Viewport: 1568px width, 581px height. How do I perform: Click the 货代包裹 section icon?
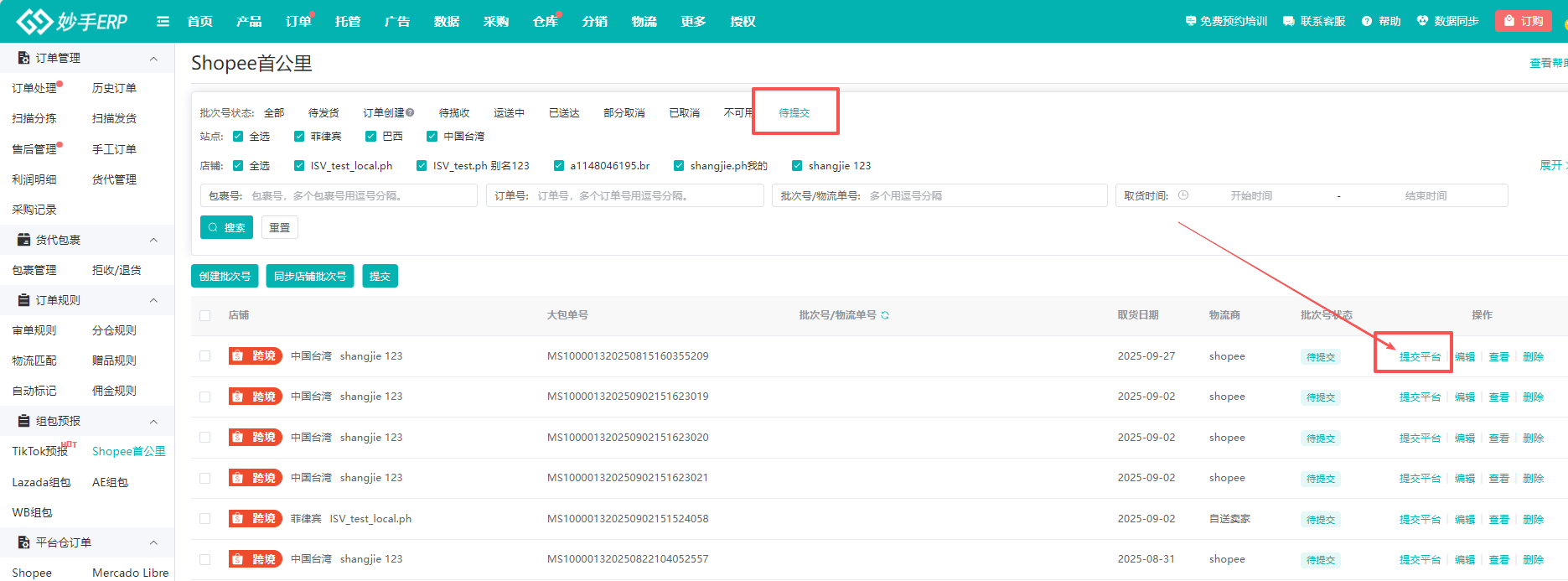[23, 240]
